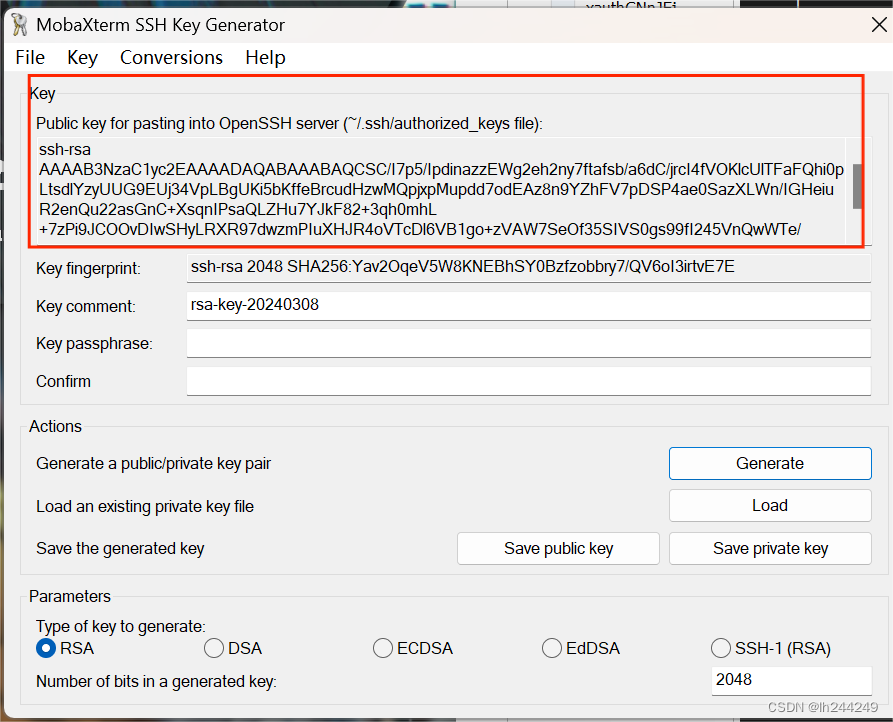The image size is (893, 722).
Task: Open the Key menu
Action: (82, 58)
